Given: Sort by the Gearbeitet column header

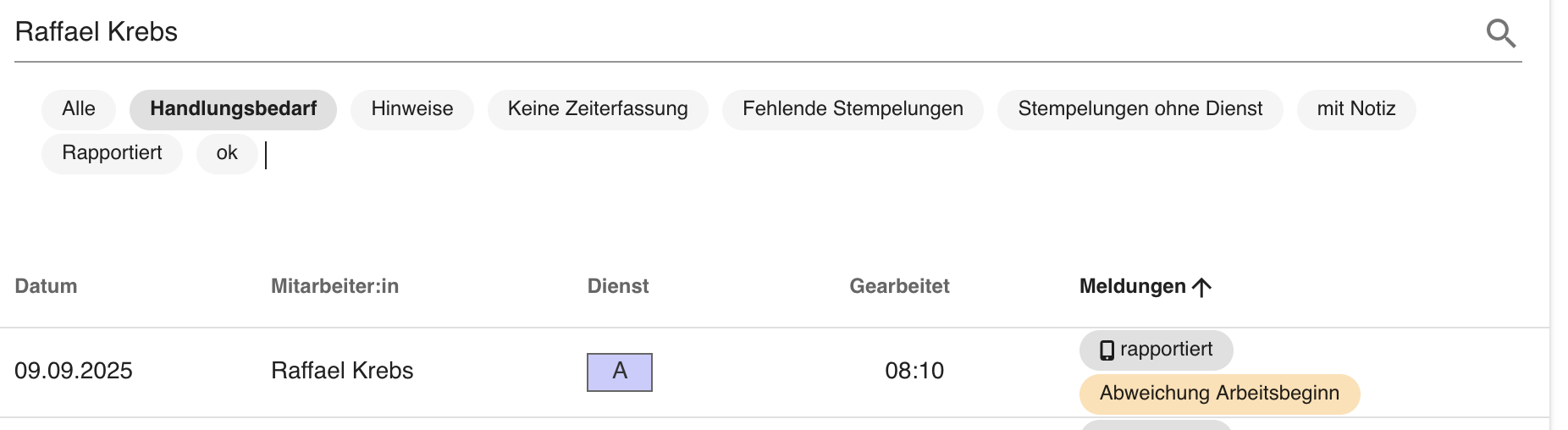Looking at the screenshot, I should 899,286.
